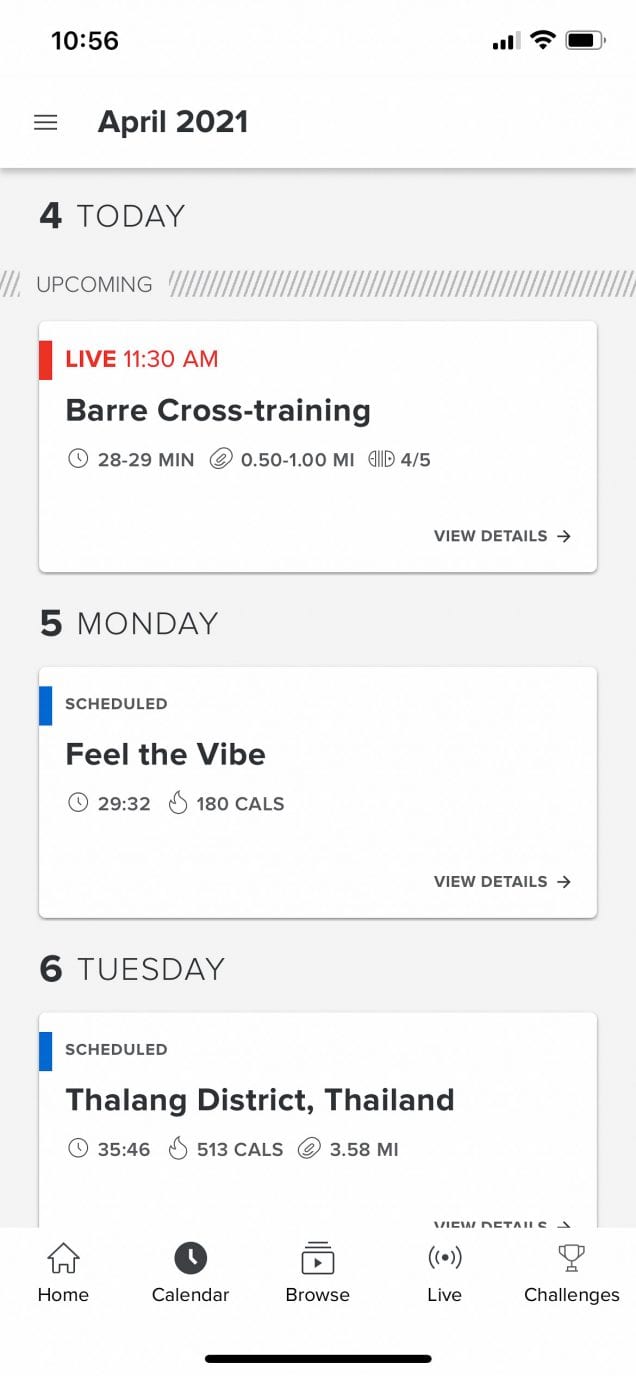Tap the Live broadcast icon
Screen dimensions: 636x1376
[x=444, y=1258]
